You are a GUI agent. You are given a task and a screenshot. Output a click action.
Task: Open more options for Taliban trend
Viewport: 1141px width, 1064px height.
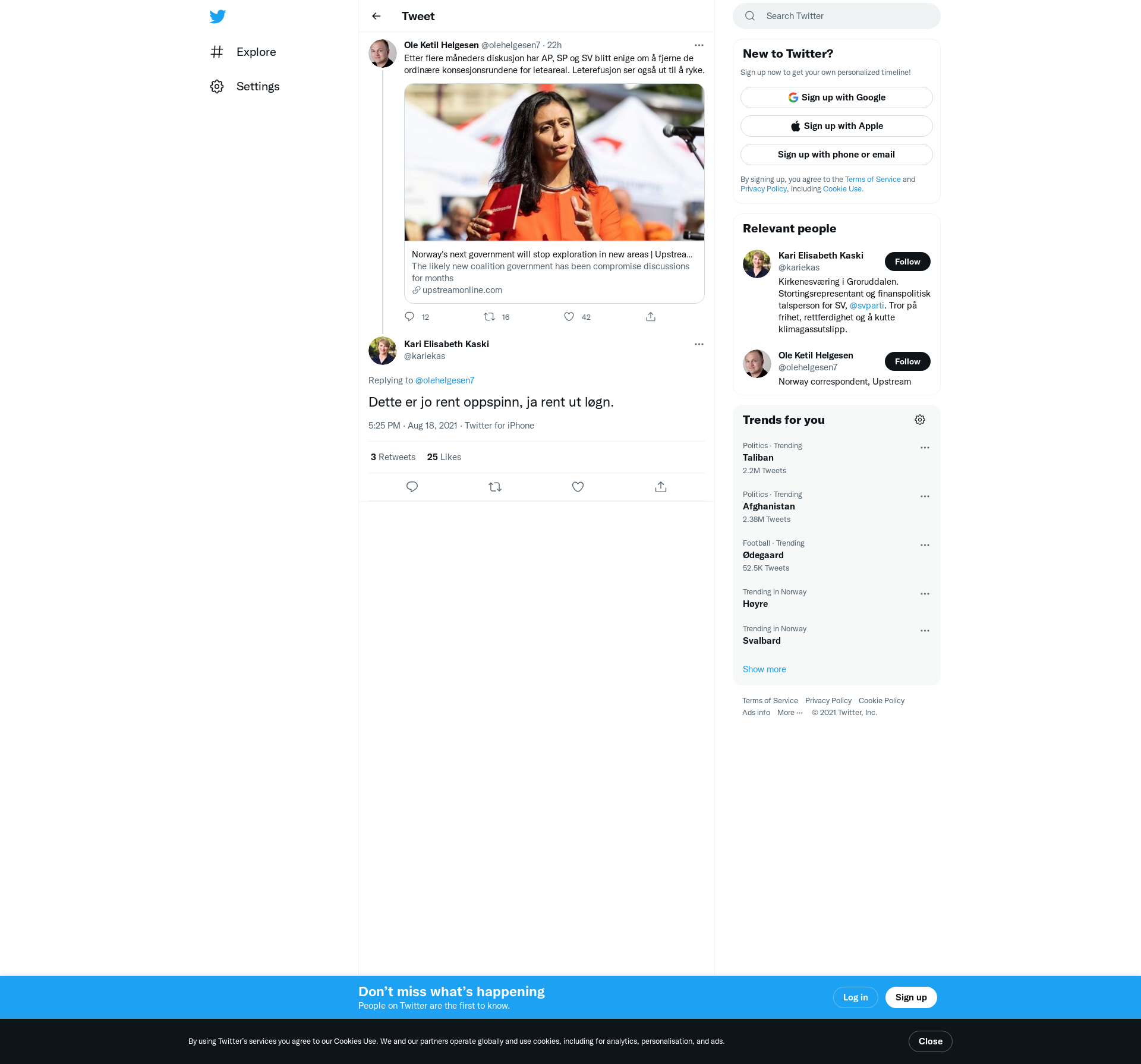coord(925,448)
